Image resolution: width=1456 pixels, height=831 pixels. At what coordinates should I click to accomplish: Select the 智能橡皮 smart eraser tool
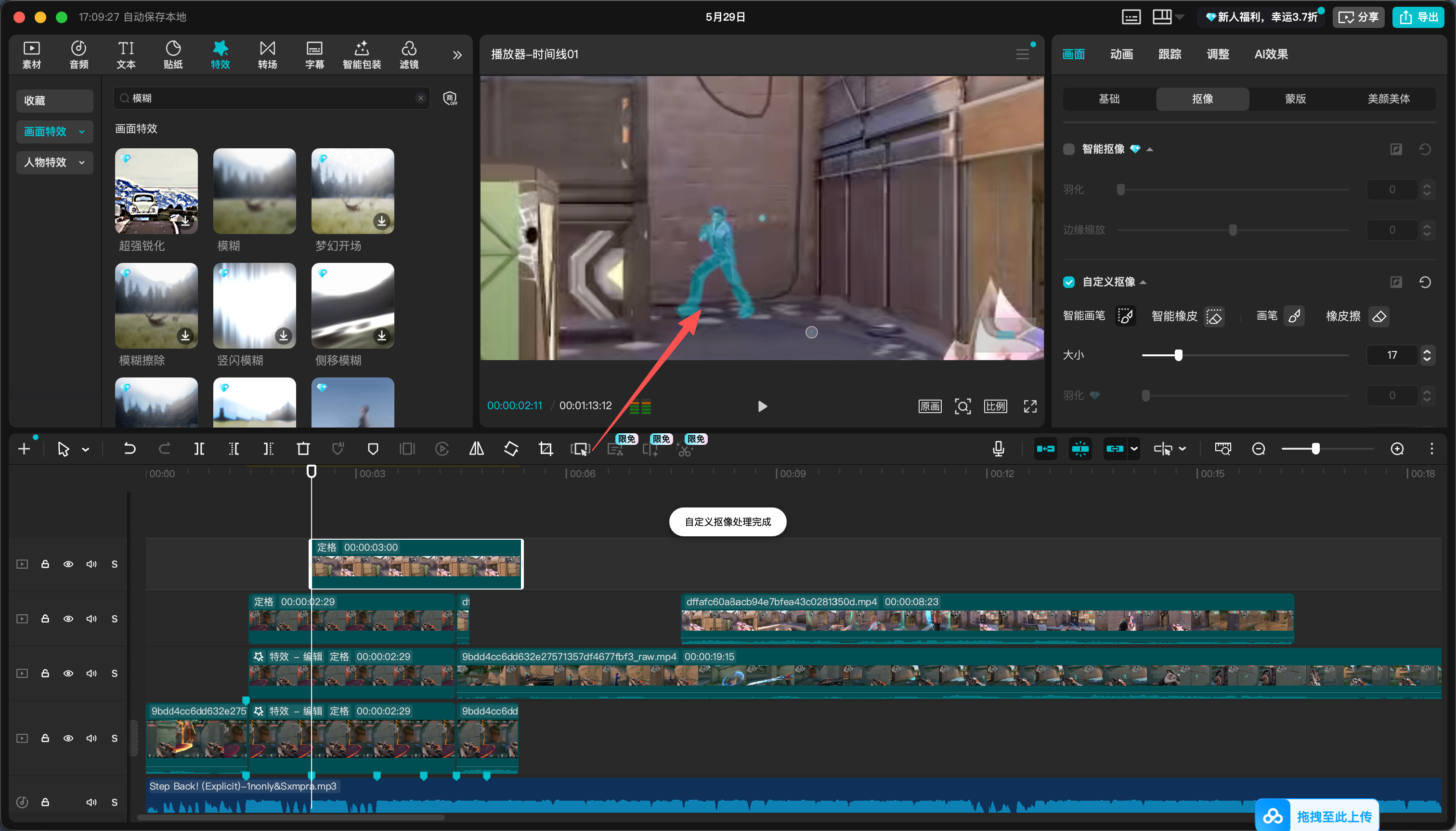tap(1214, 316)
